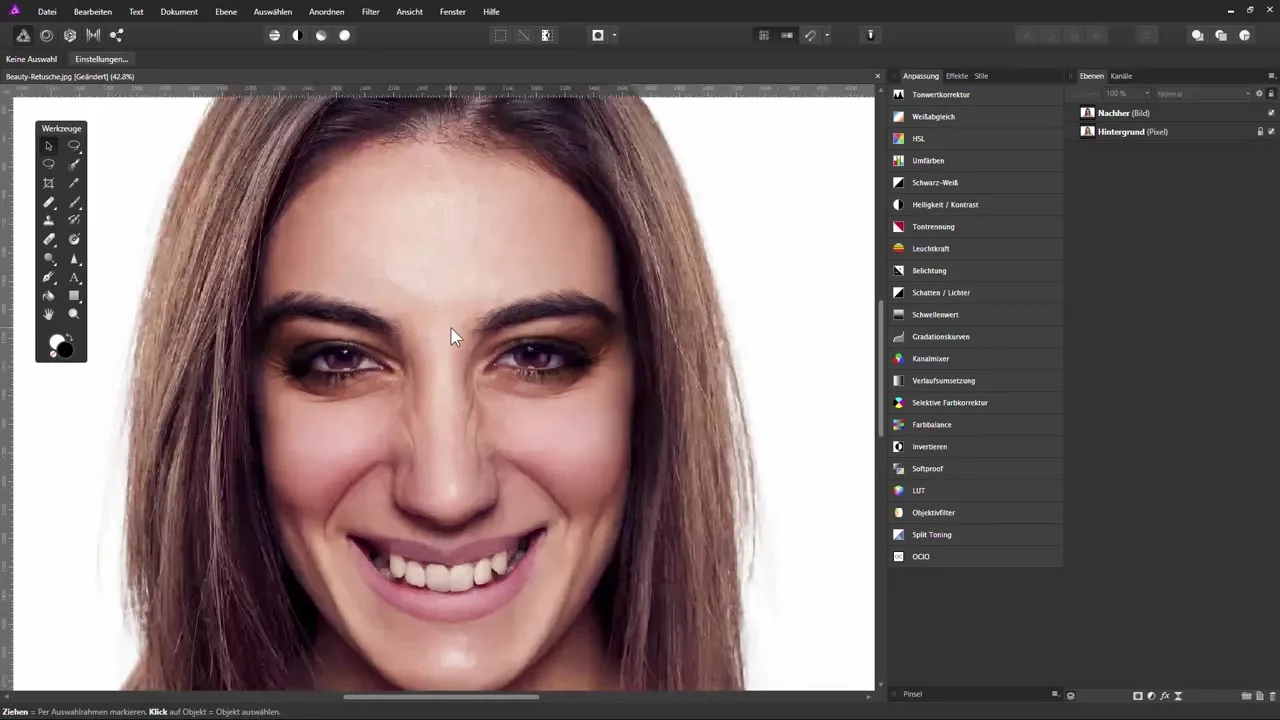Apply Auto Colours from toolbar
The image size is (1280, 720).
321,35
